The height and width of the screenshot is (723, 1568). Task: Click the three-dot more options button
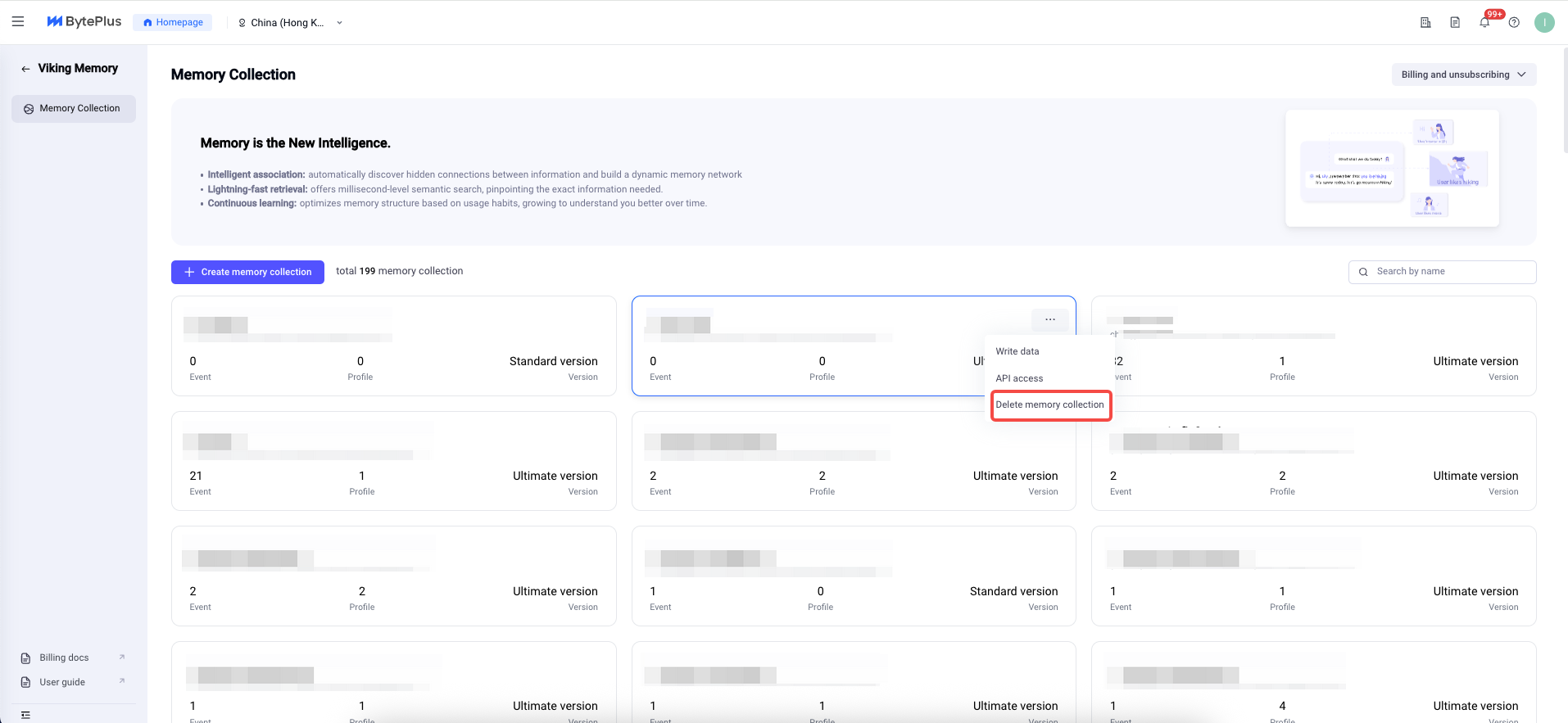tap(1049, 319)
